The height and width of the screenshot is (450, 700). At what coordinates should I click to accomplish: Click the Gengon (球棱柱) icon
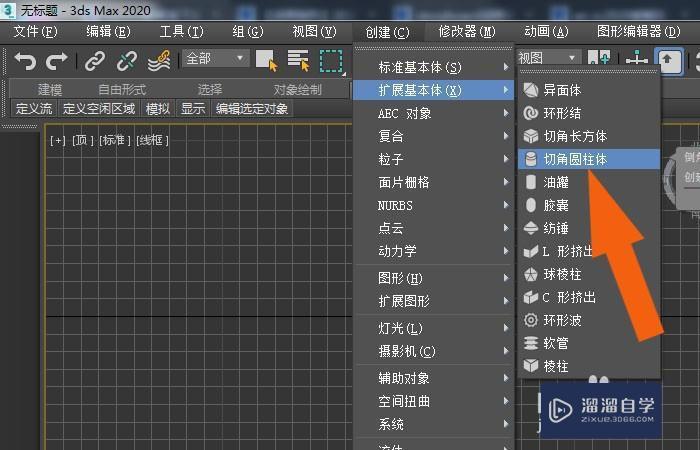(x=530, y=274)
